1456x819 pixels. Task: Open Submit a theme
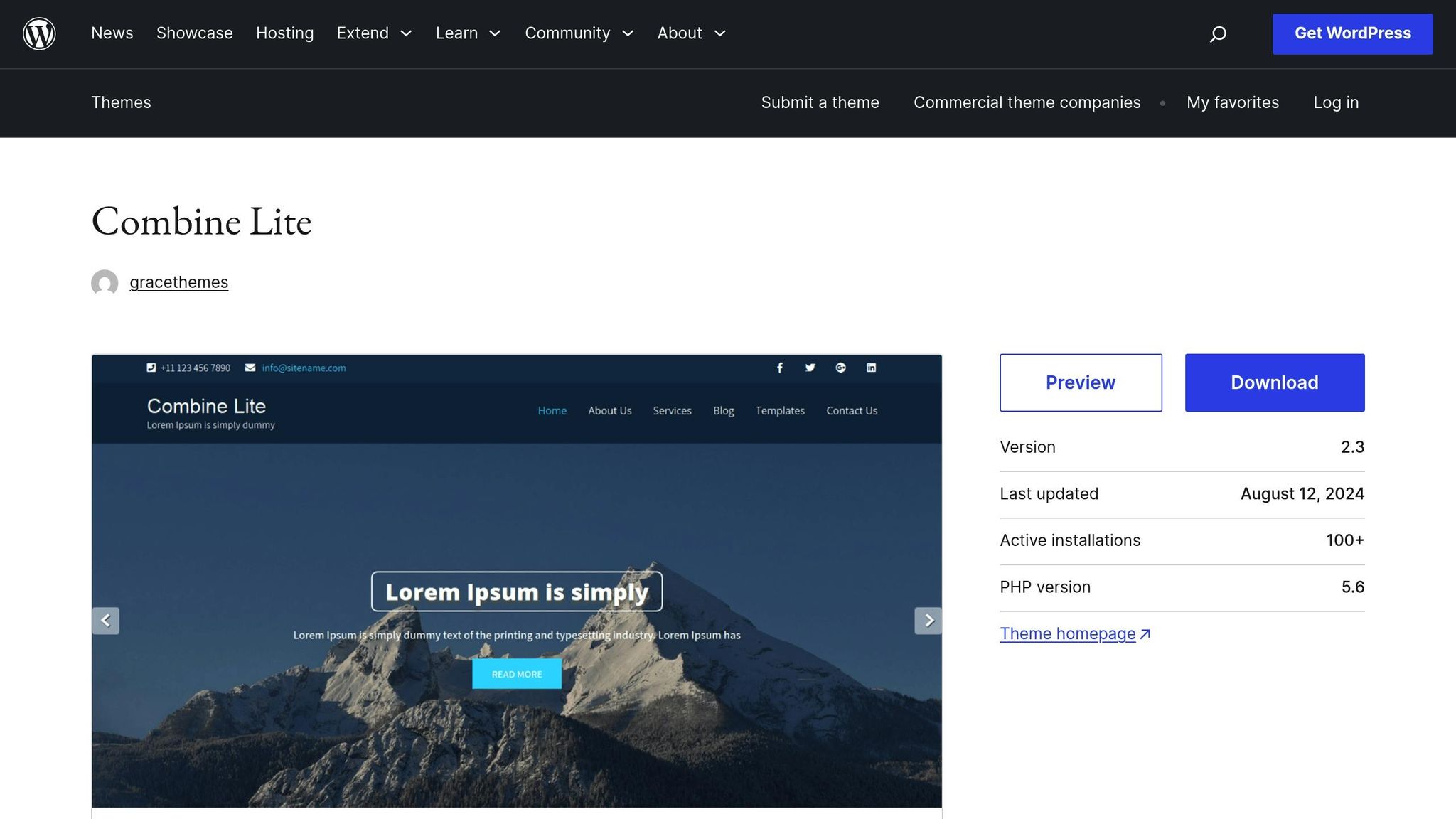pos(820,102)
